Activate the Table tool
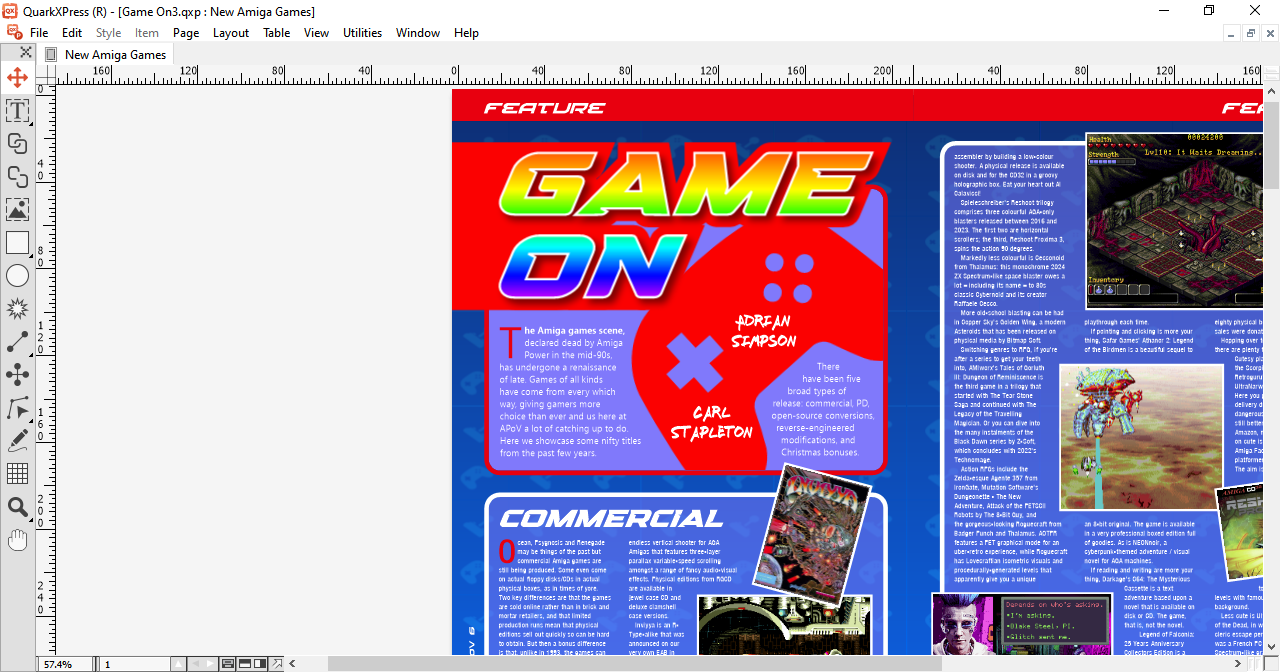This screenshot has height=672, width=1280. pyautogui.click(x=17, y=474)
